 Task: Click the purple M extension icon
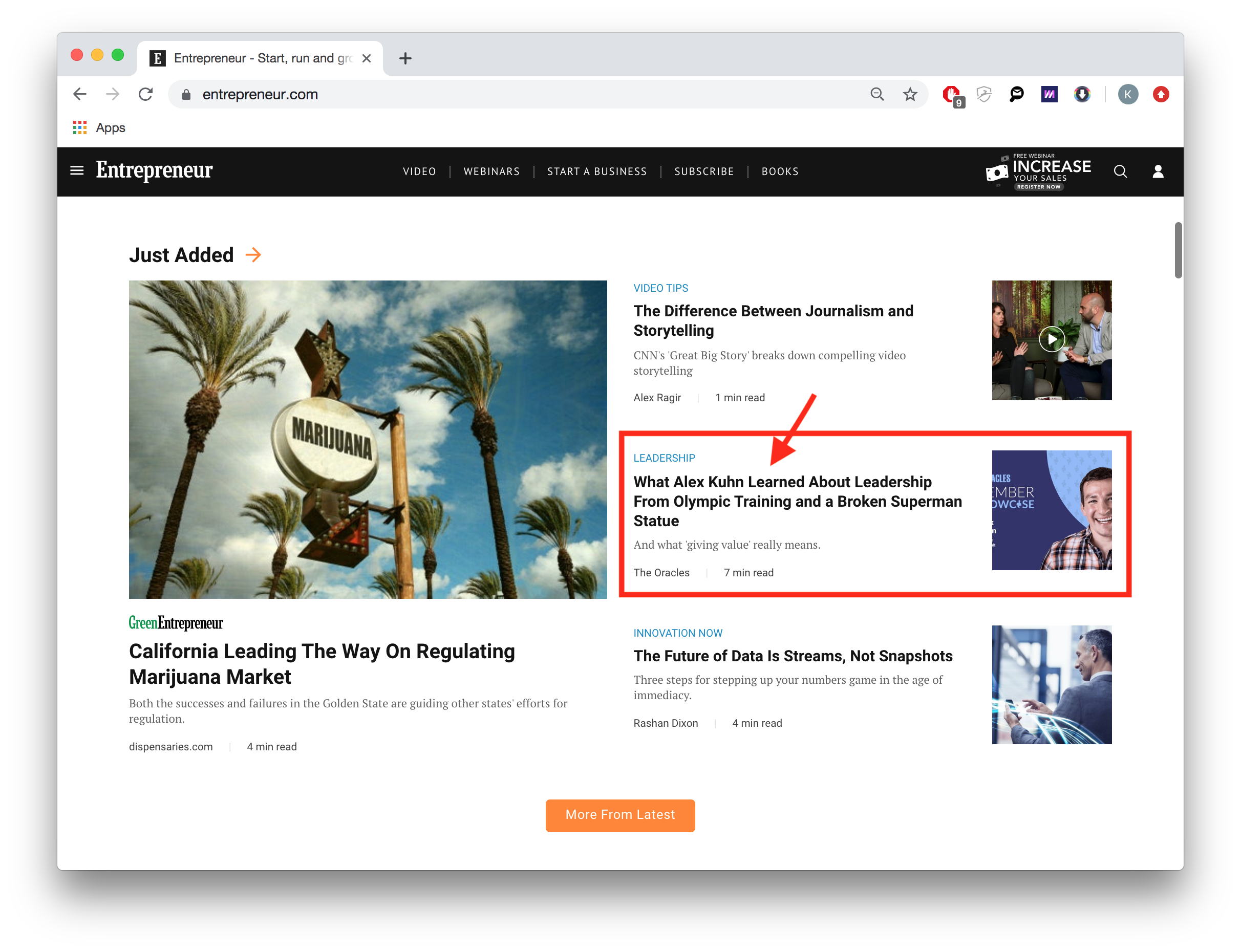(x=1049, y=94)
